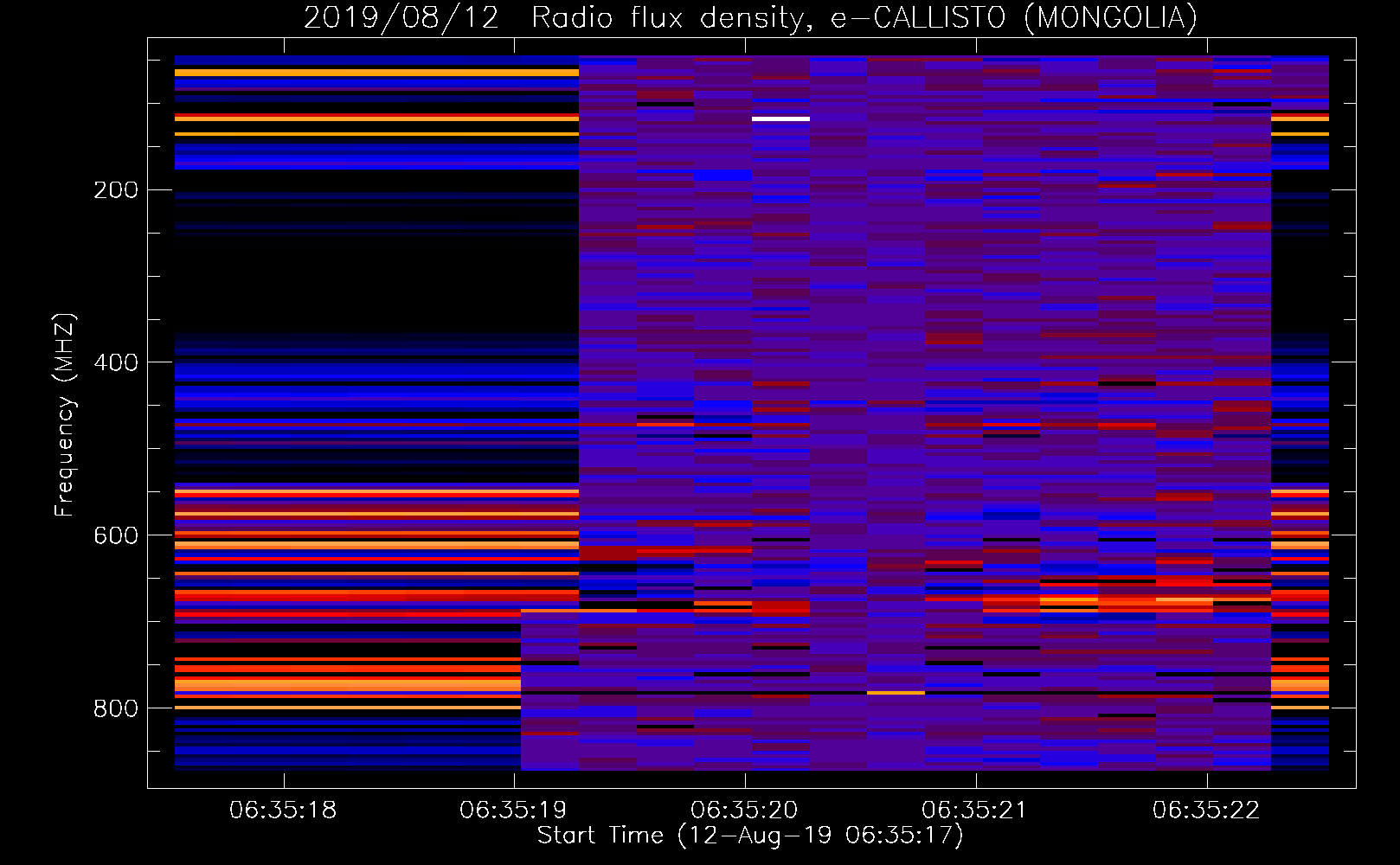Select the 200 frequency tick label
1400x865 pixels.
[x=116, y=190]
